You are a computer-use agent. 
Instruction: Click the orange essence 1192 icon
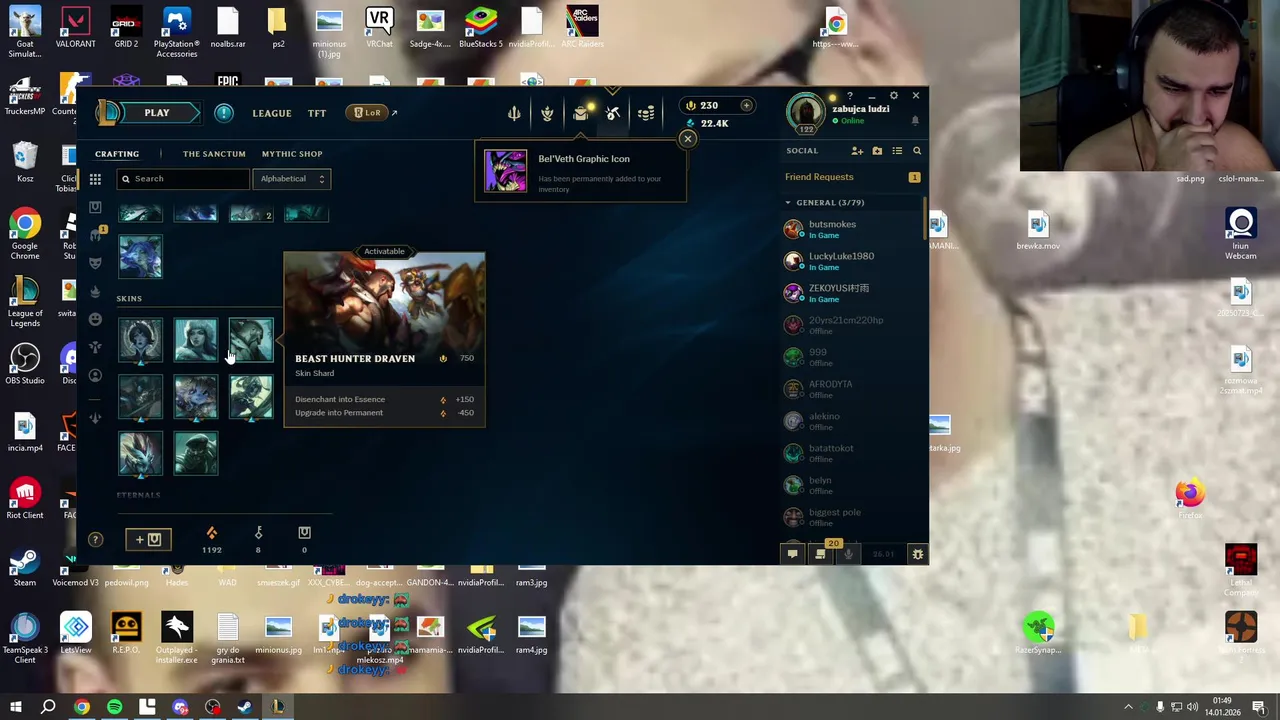tap(211, 533)
